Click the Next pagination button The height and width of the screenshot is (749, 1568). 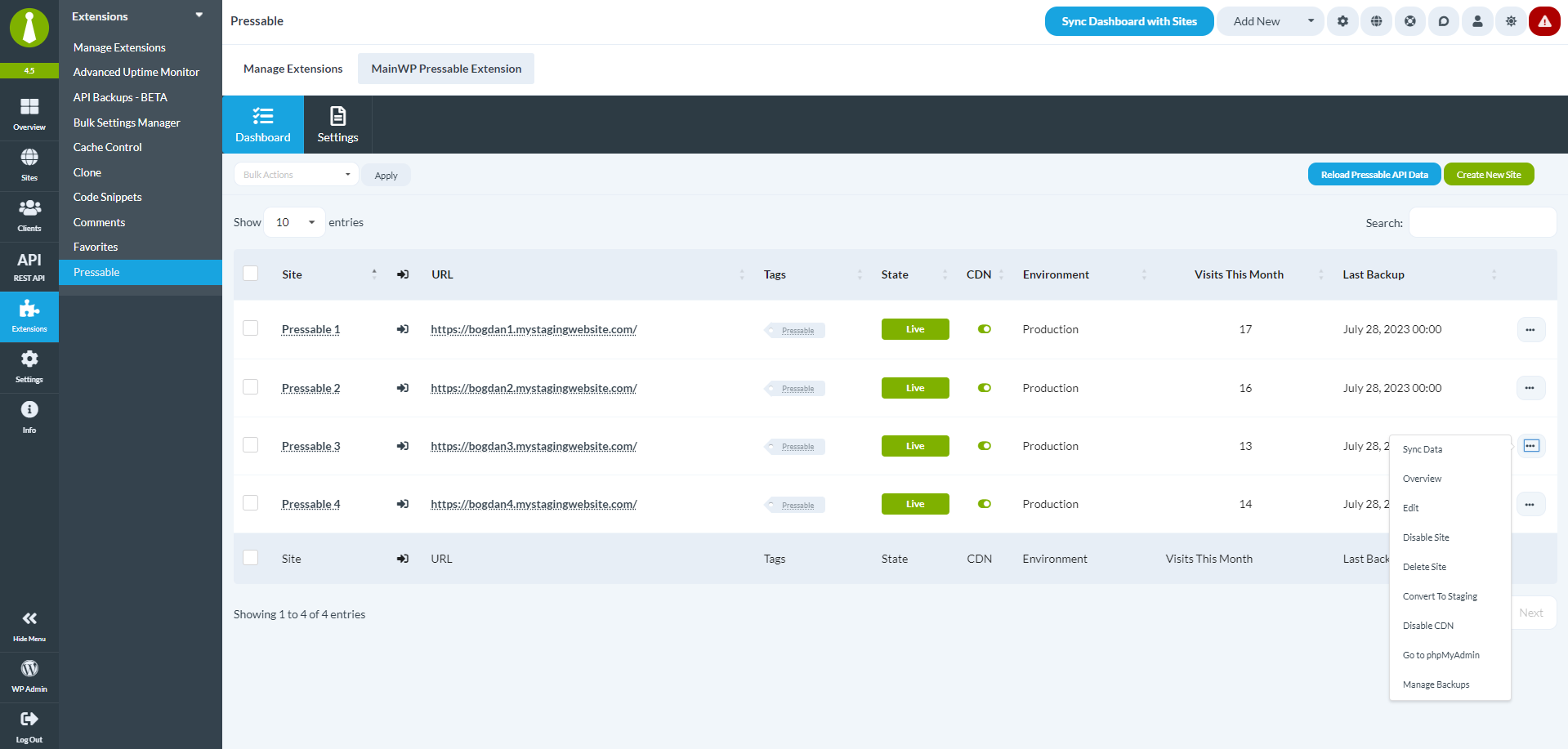[x=1531, y=613]
